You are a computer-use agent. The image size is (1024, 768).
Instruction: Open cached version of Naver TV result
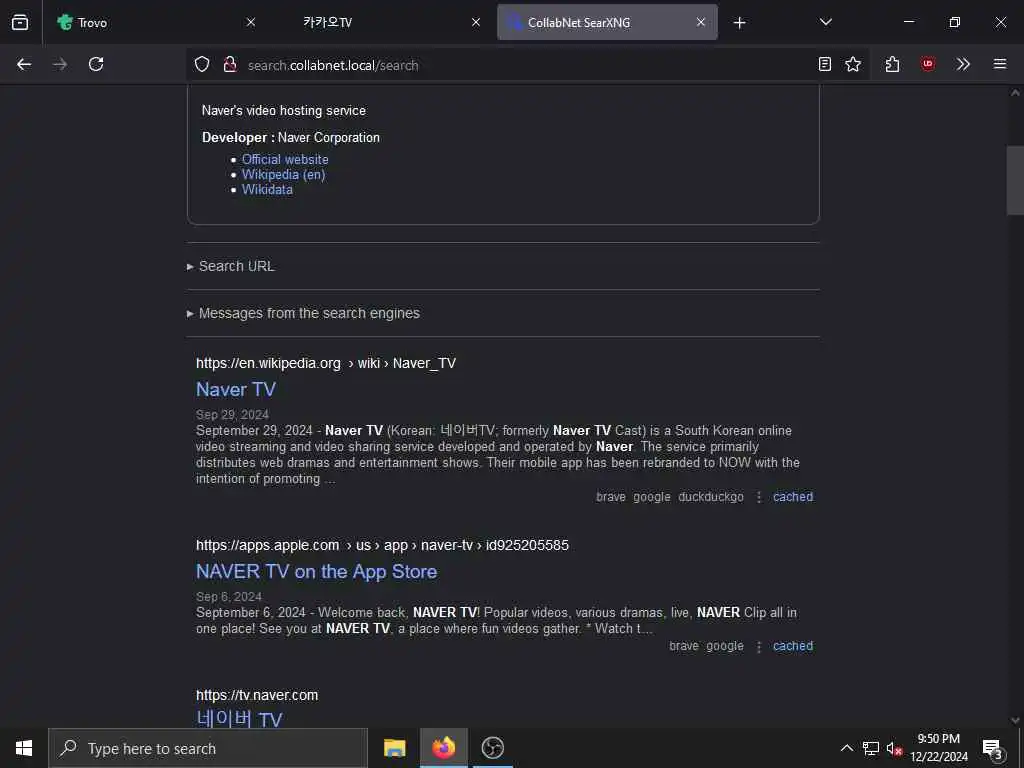(793, 497)
